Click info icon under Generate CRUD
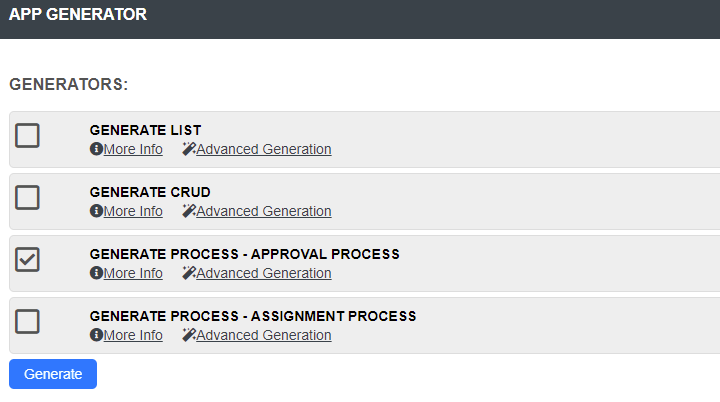This screenshot has height=402, width=720. click(96, 211)
